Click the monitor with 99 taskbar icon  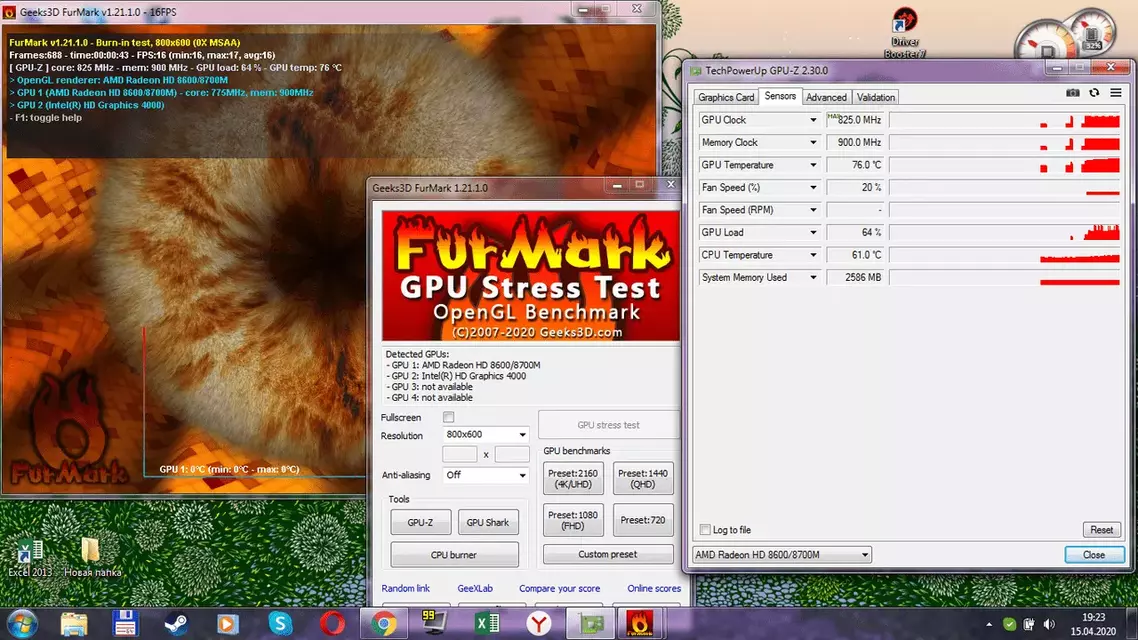pyautogui.click(x=434, y=623)
